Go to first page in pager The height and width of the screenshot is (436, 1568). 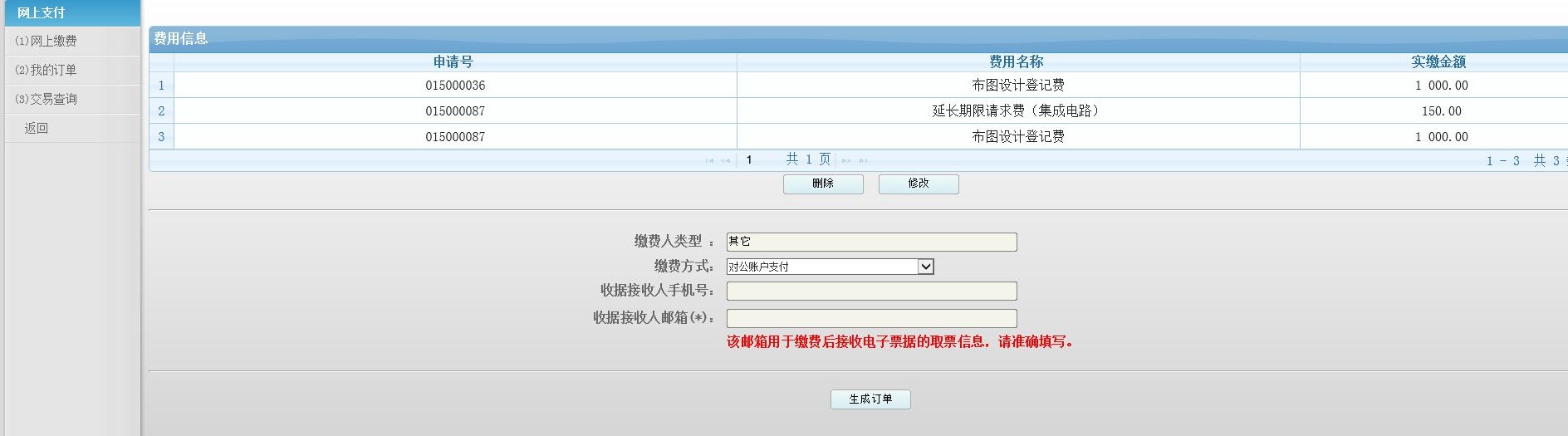click(709, 160)
